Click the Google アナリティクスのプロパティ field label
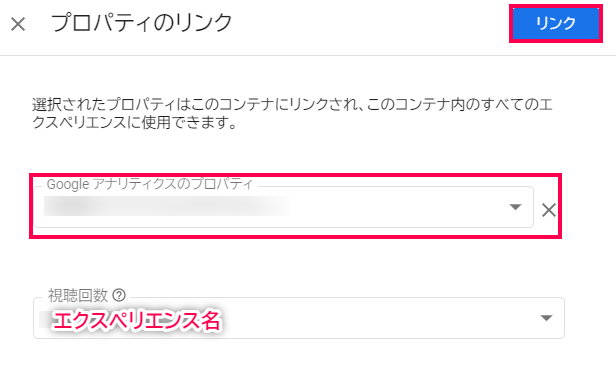Screen dimensions: 616x365 [x=150, y=184]
